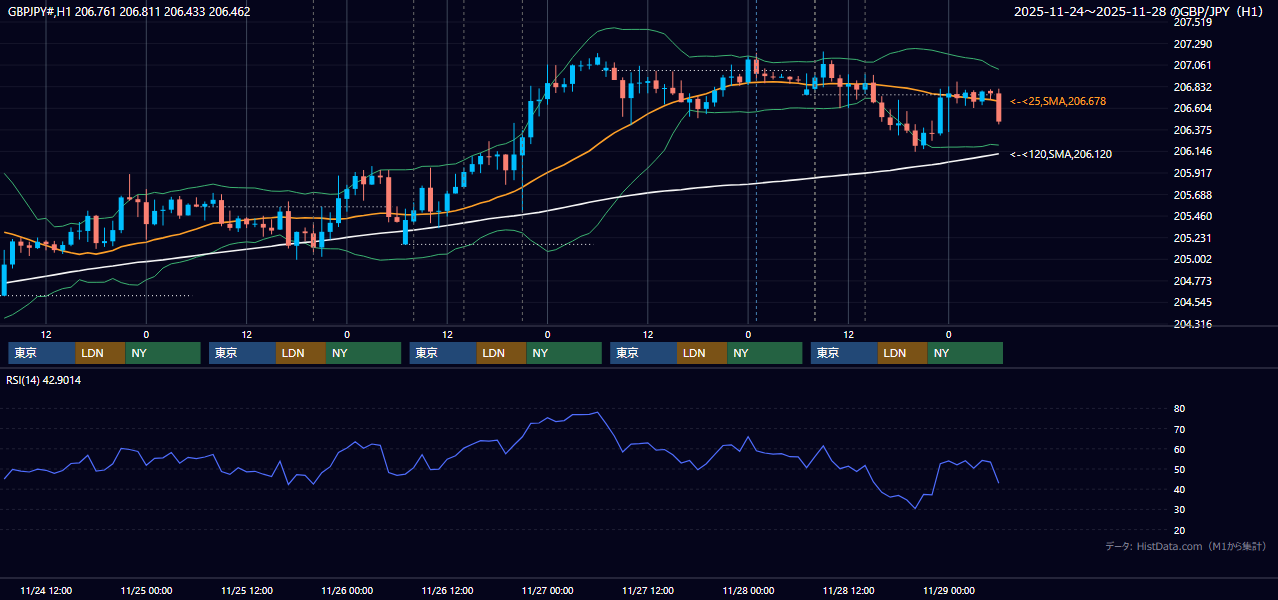Click price axis label 204.316
The image size is (1278, 600).
pos(1192,324)
